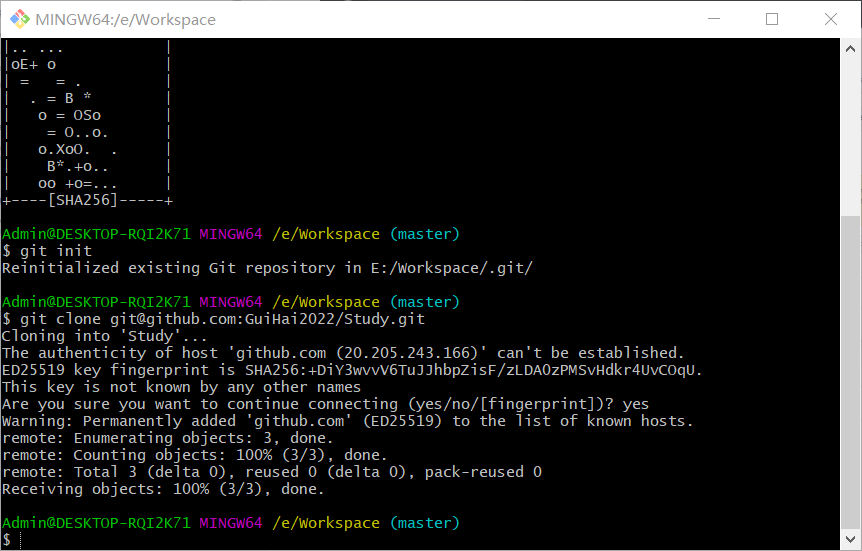
Task: Click 'Reinitialized existing Git repository' output line
Action: click(267, 268)
